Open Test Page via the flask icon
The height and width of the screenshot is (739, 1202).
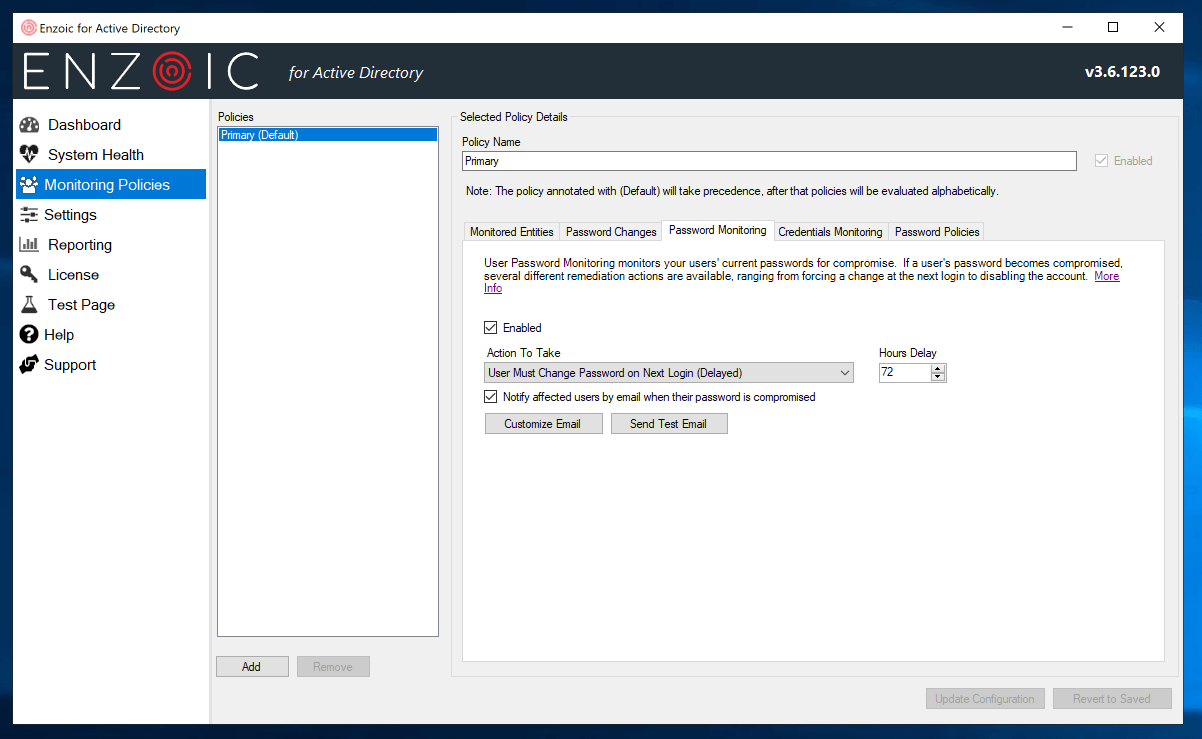29,305
